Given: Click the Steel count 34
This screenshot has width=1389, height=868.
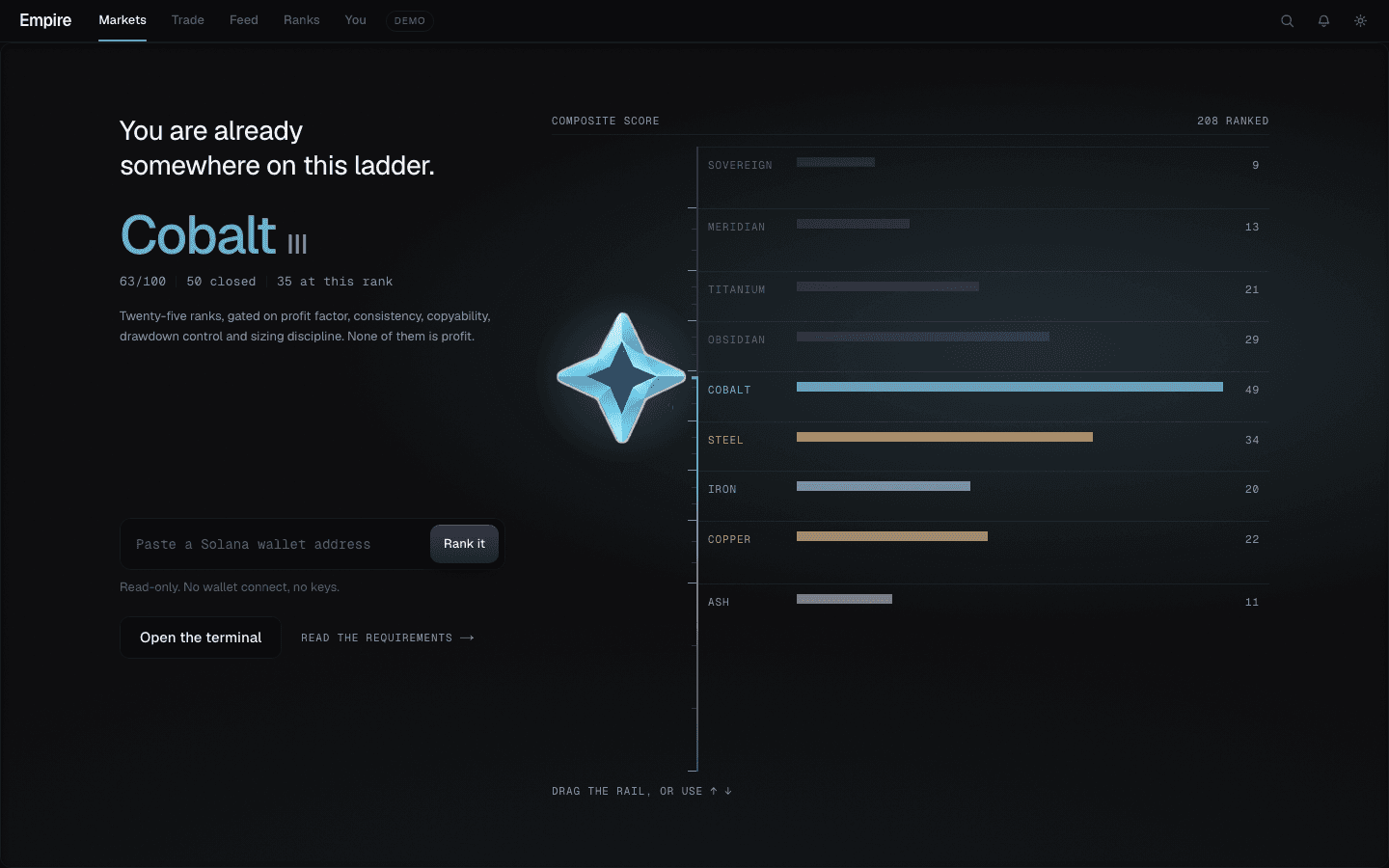Looking at the screenshot, I should pos(1252,441).
